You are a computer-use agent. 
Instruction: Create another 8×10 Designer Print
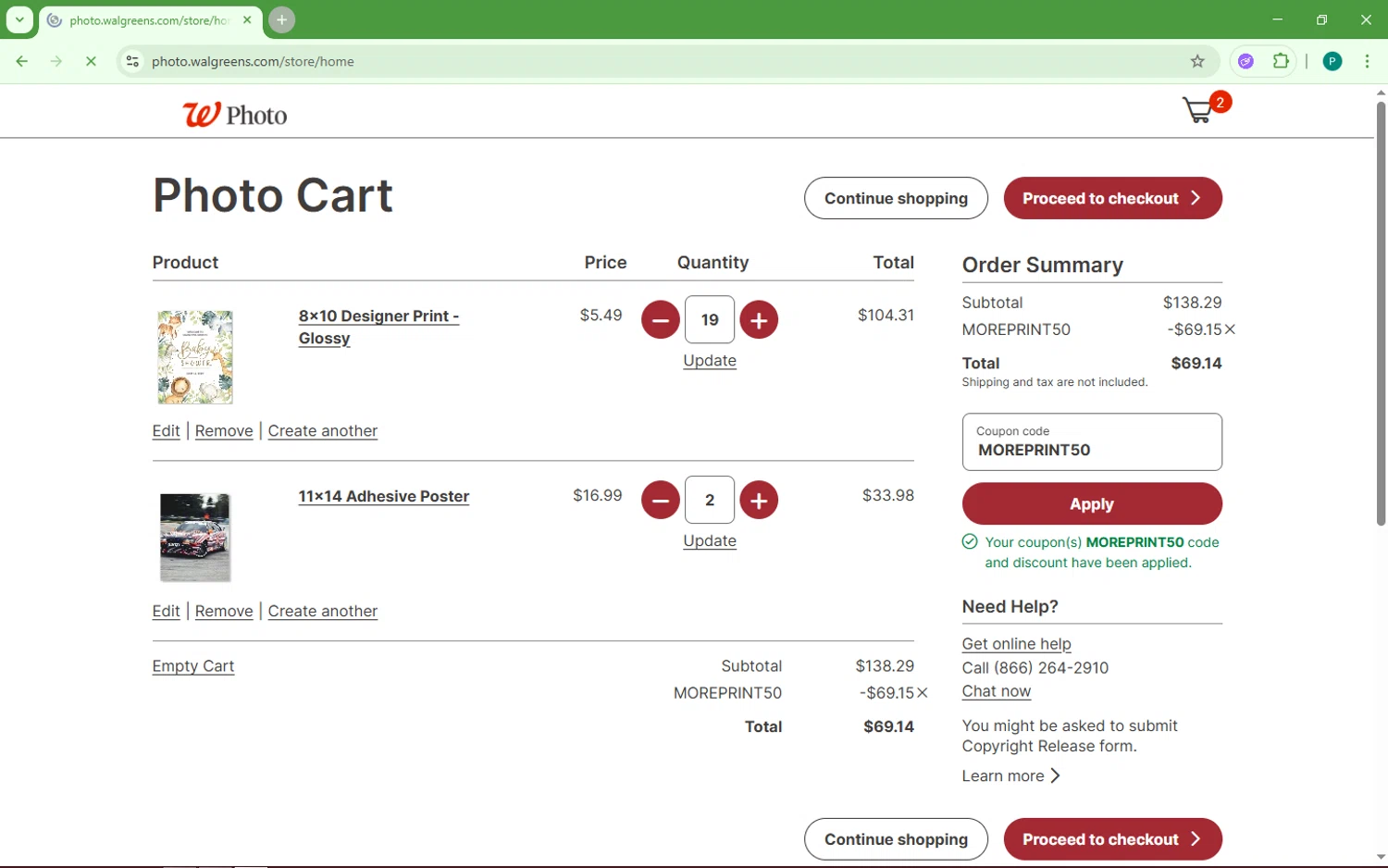point(323,431)
